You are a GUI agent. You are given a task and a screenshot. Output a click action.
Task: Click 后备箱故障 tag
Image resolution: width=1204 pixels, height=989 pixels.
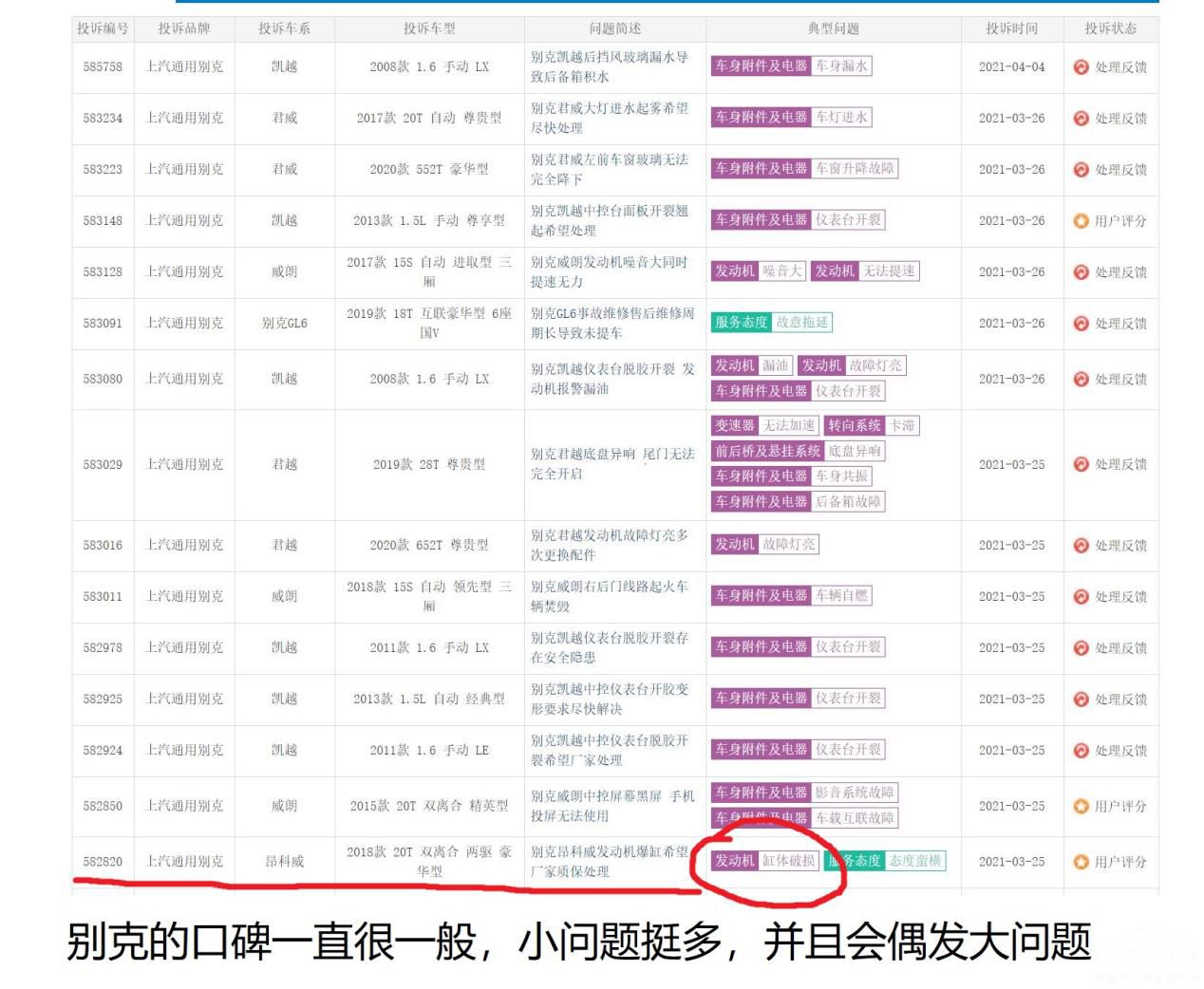tap(798, 501)
